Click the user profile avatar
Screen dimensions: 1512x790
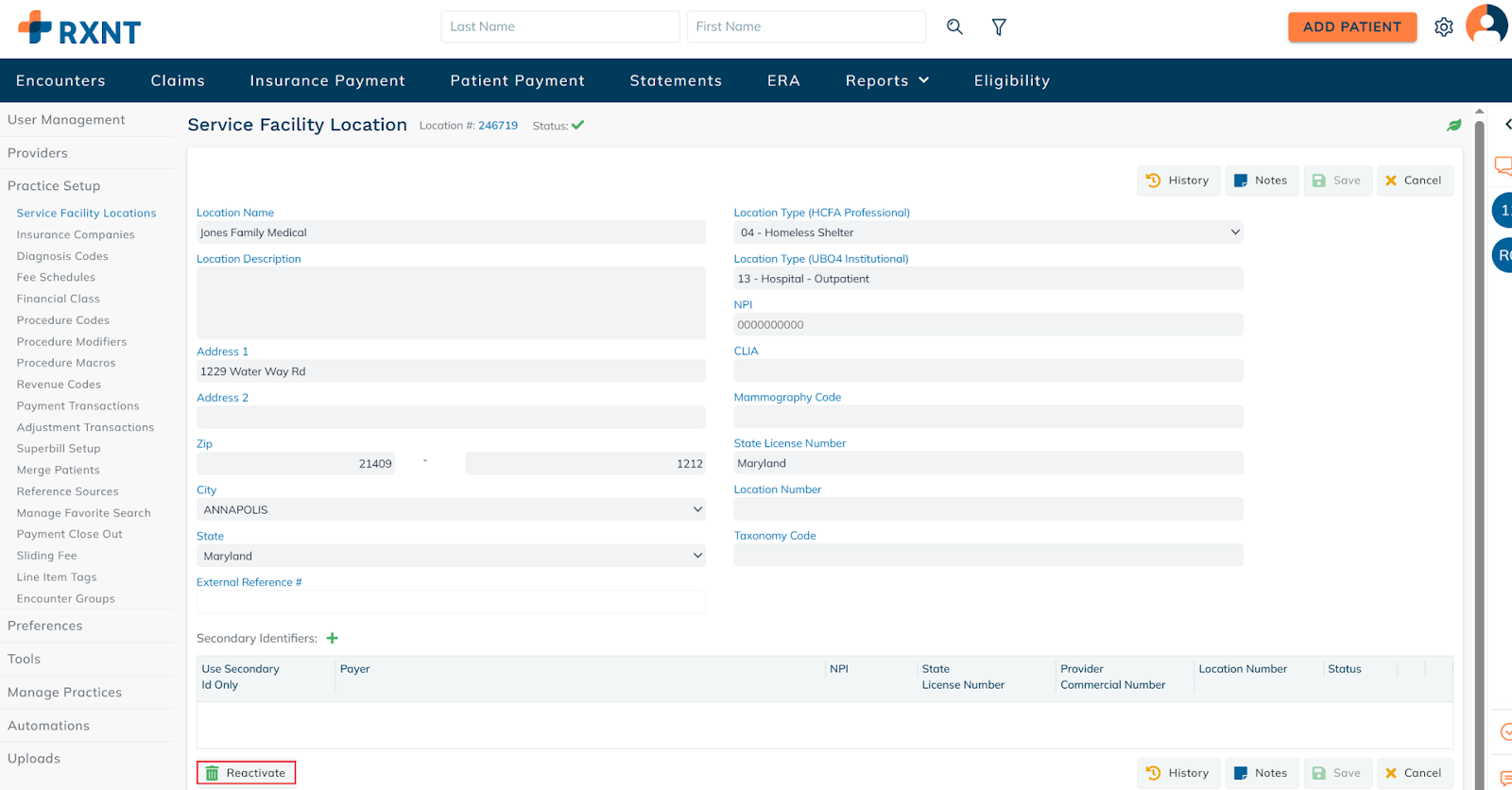click(1486, 25)
